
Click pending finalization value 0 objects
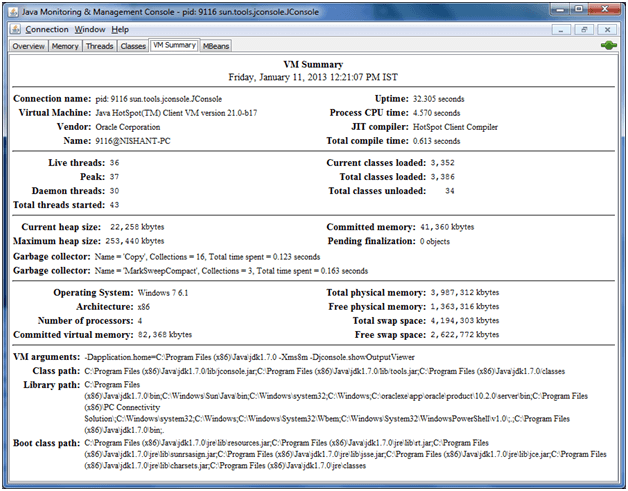(435, 241)
